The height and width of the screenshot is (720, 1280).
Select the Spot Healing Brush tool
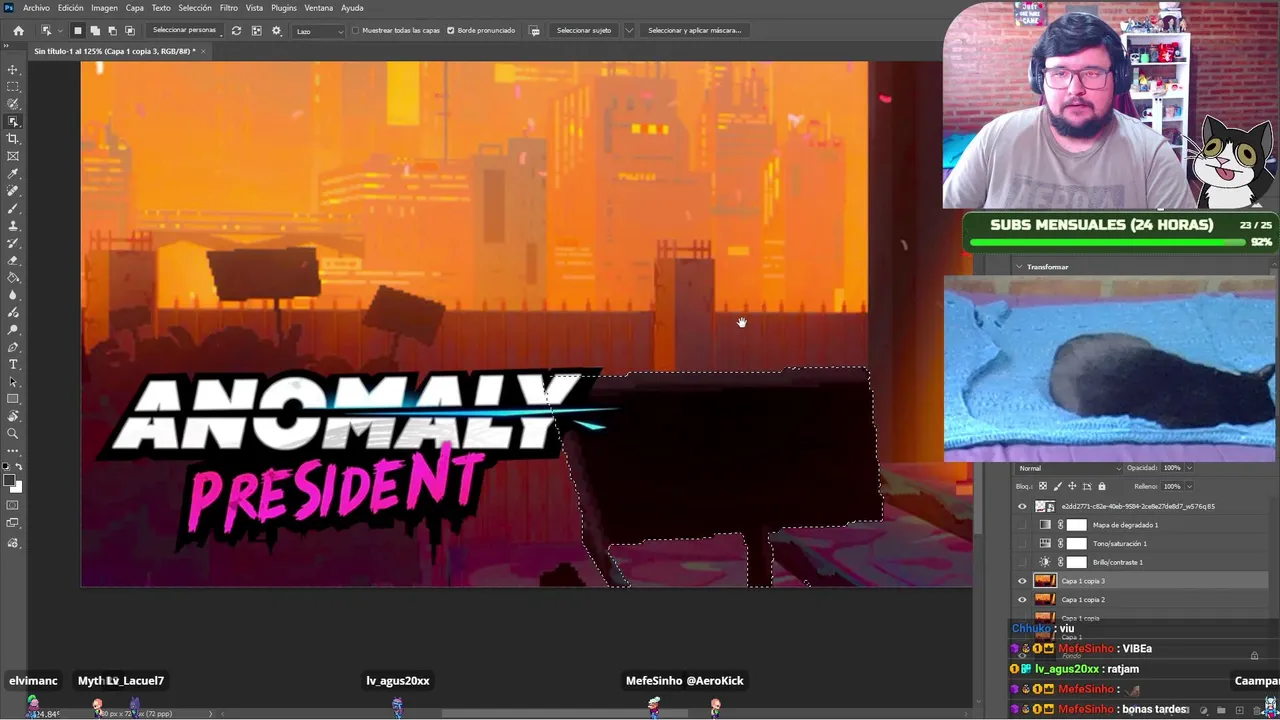pyautogui.click(x=13, y=191)
